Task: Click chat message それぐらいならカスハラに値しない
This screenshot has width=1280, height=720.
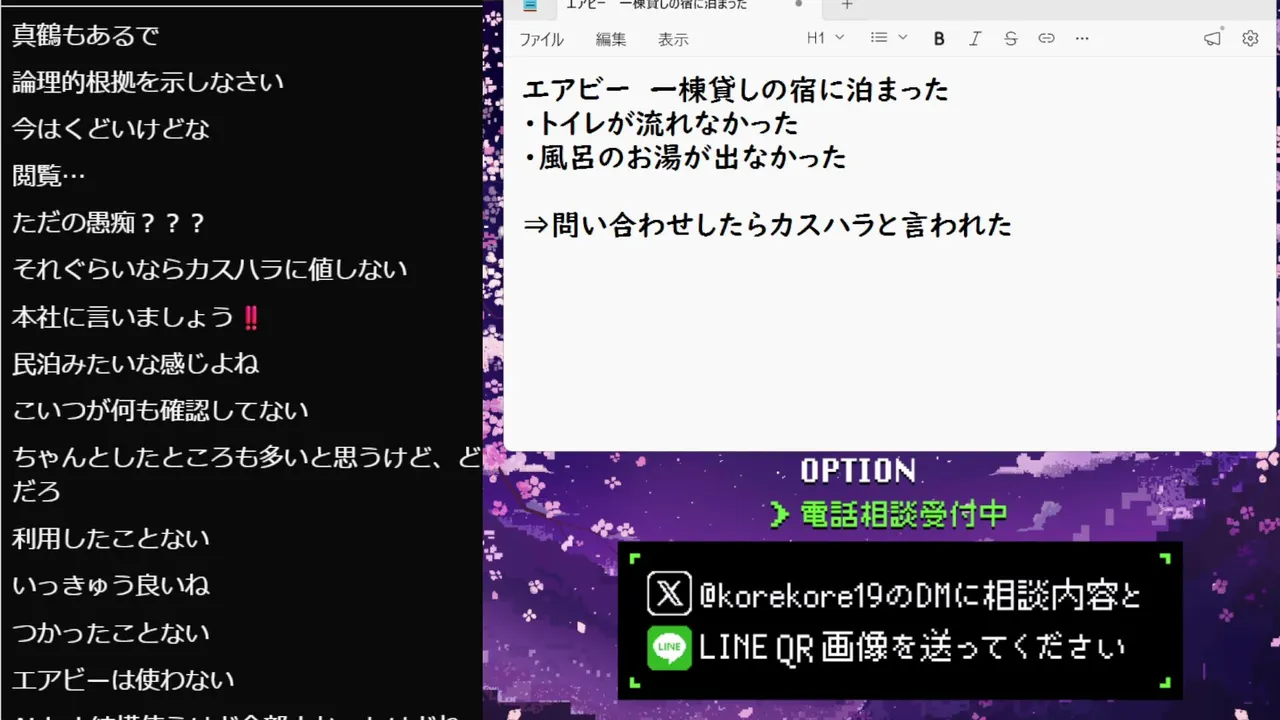Action: pyautogui.click(x=210, y=270)
